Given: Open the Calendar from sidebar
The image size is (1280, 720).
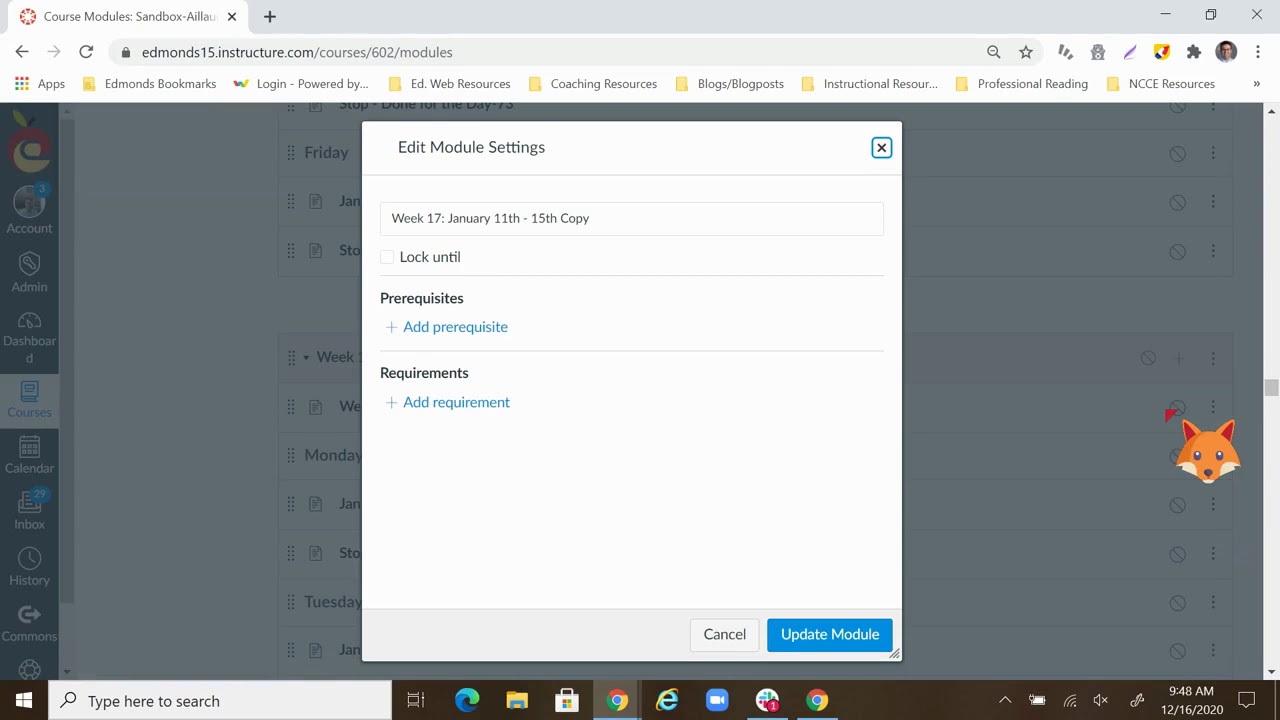Looking at the screenshot, I should click(29, 454).
